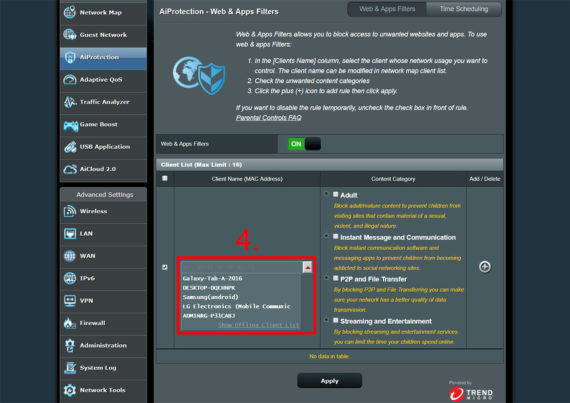Click the USB Application icon

tap(70, 147)
